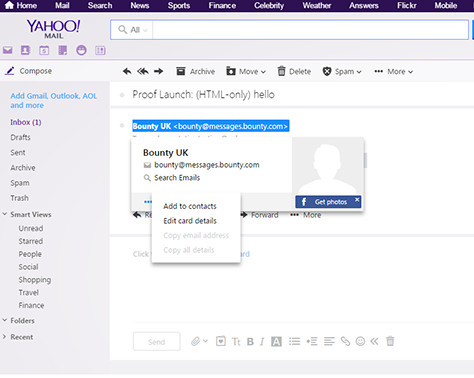Open Finance in the top Yahoo navigation
474x378 pixels.
tap(222, 6)
